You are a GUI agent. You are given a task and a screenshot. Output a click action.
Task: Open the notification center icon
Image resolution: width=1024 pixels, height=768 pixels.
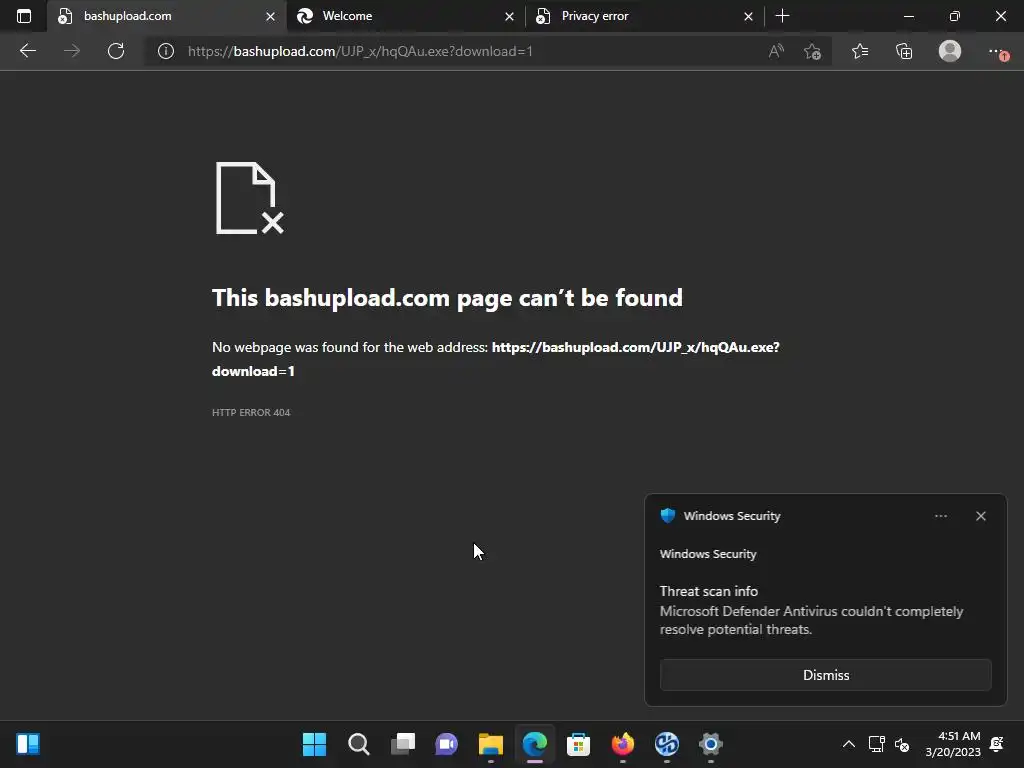(997, 744)
